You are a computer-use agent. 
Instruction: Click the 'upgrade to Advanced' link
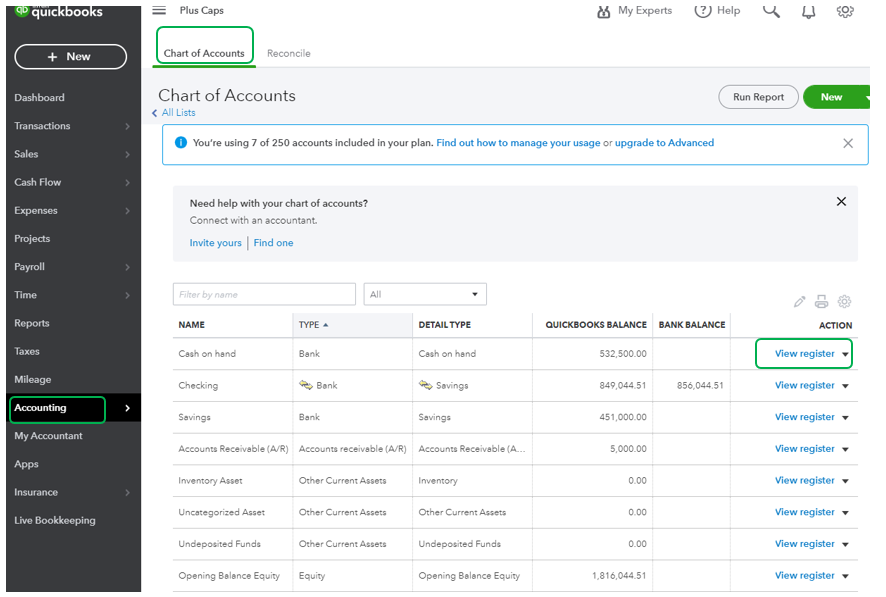pos(664,143)
